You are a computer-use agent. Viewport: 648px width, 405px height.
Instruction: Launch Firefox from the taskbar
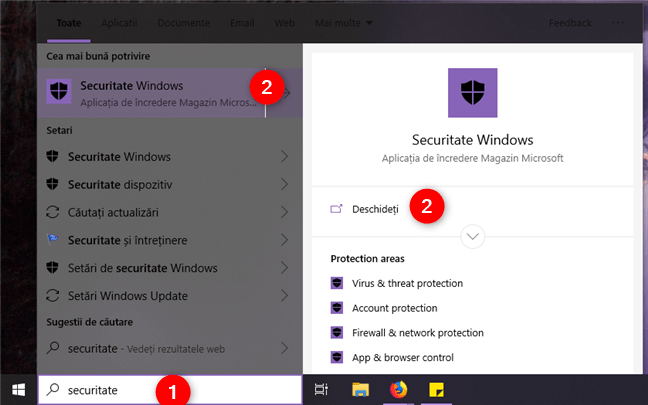coord(398,389)
